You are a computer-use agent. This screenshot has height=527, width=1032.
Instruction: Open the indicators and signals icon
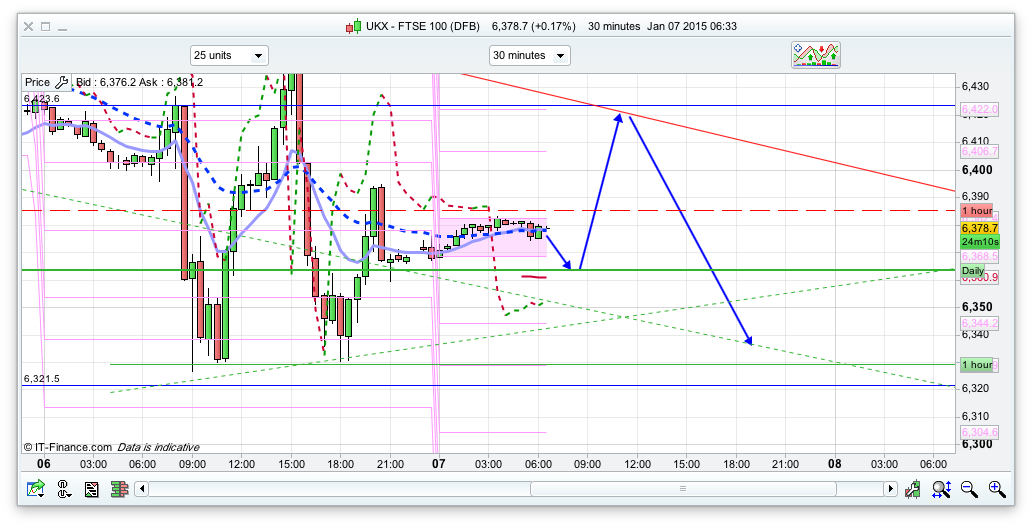(x=814, y=55)
